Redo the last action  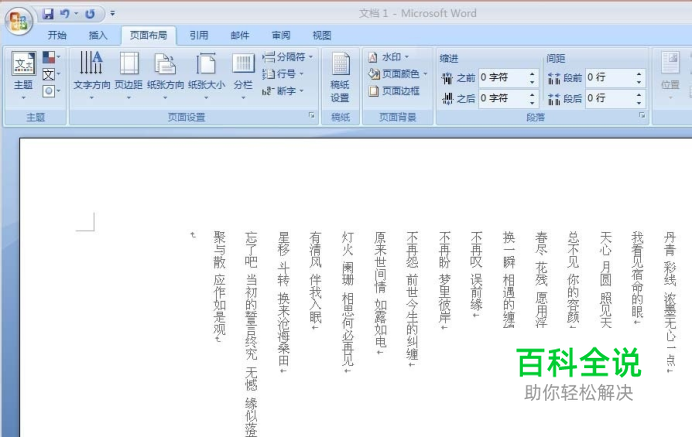pos(90,14)
